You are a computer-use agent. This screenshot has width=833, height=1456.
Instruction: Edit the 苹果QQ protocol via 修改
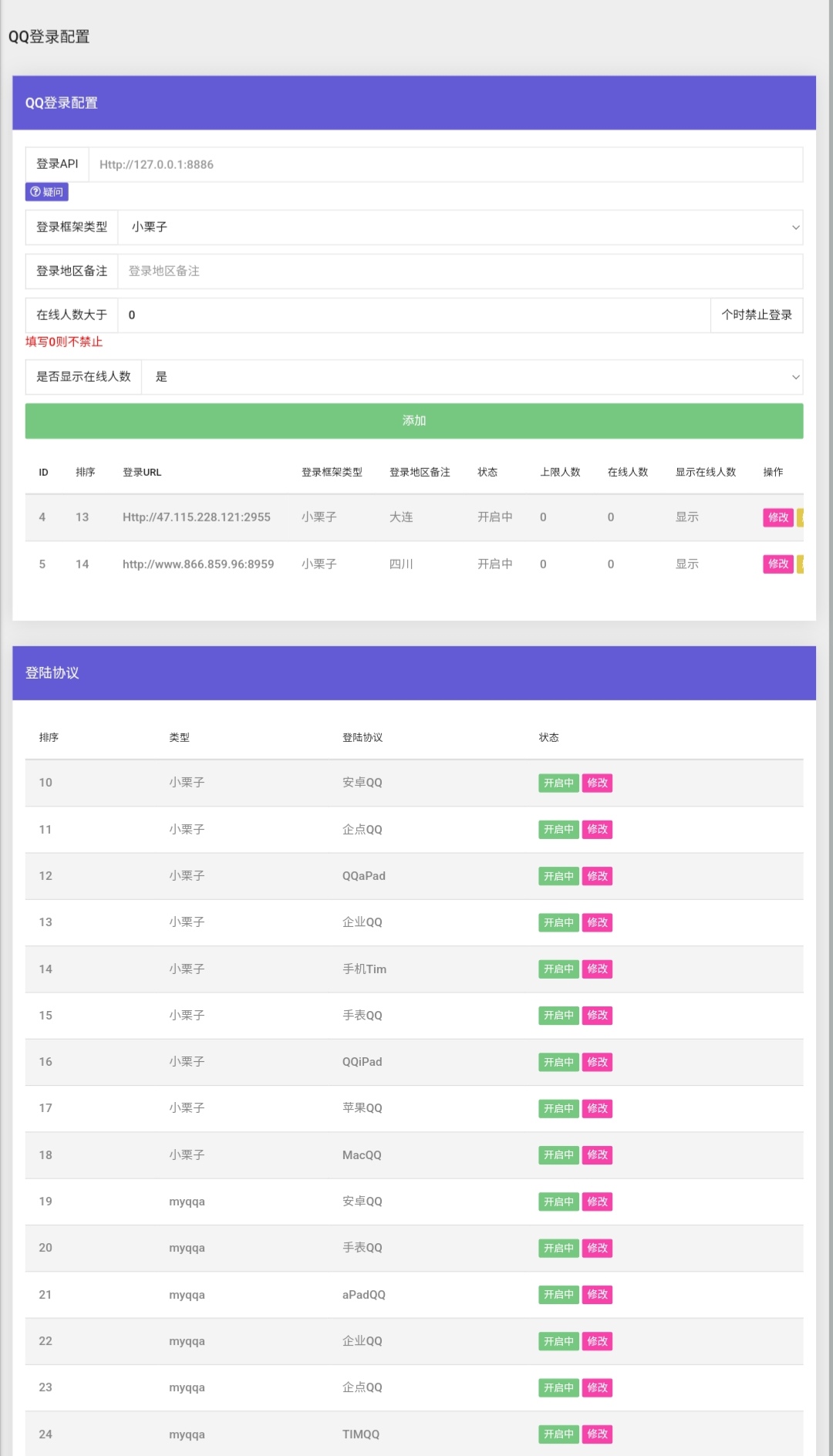[x=597, y=1109]
